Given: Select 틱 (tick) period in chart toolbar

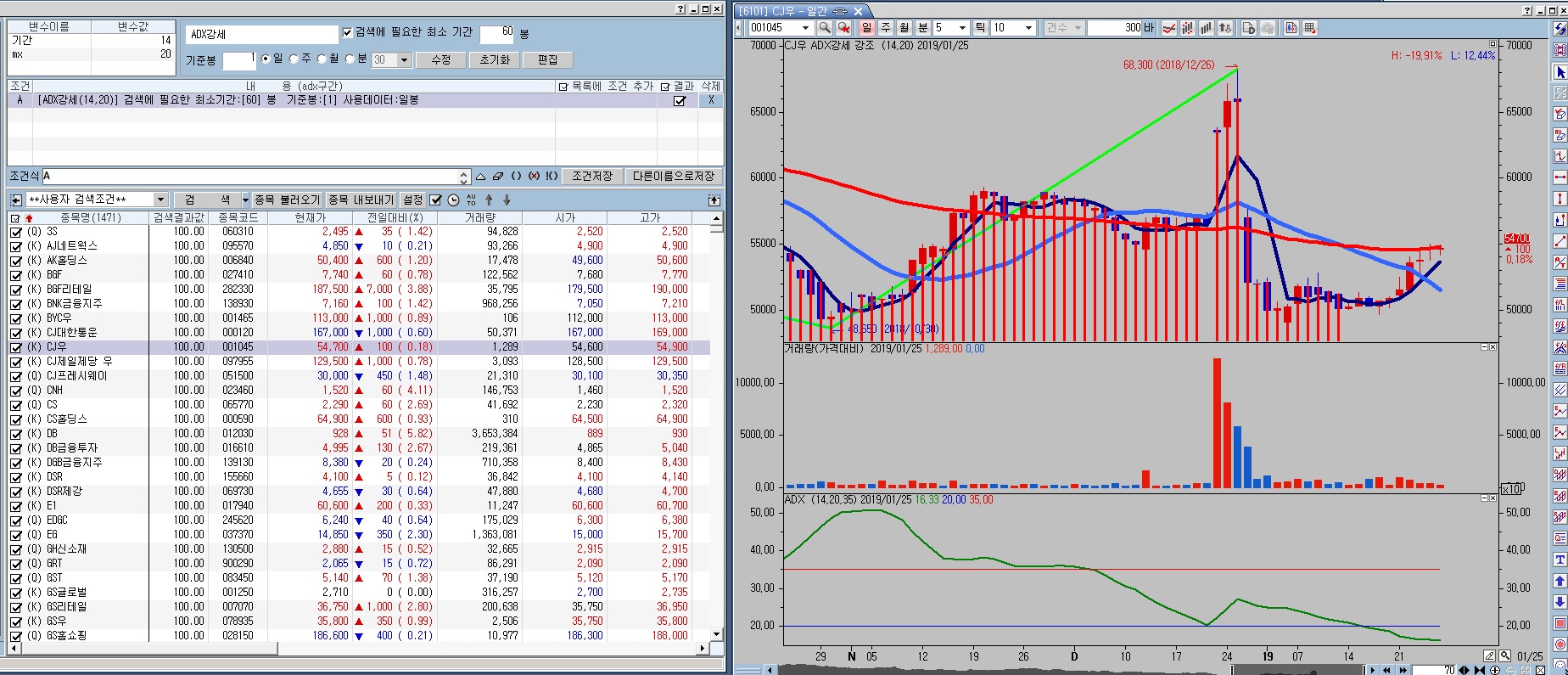Looking at the screenshot, I should (980, 28).
